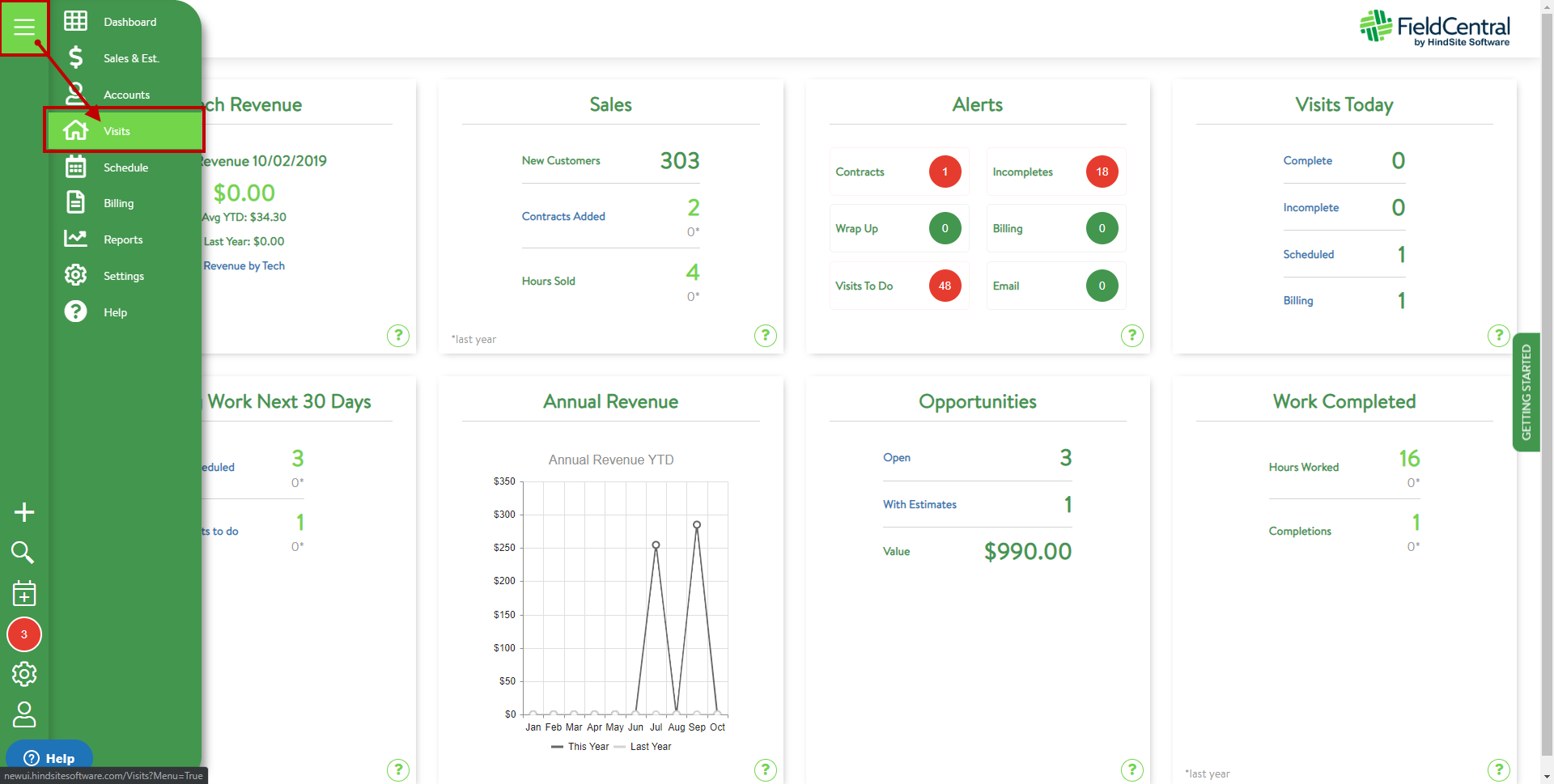
Task: Open the Contracts Added link
Action: (563, 216)
